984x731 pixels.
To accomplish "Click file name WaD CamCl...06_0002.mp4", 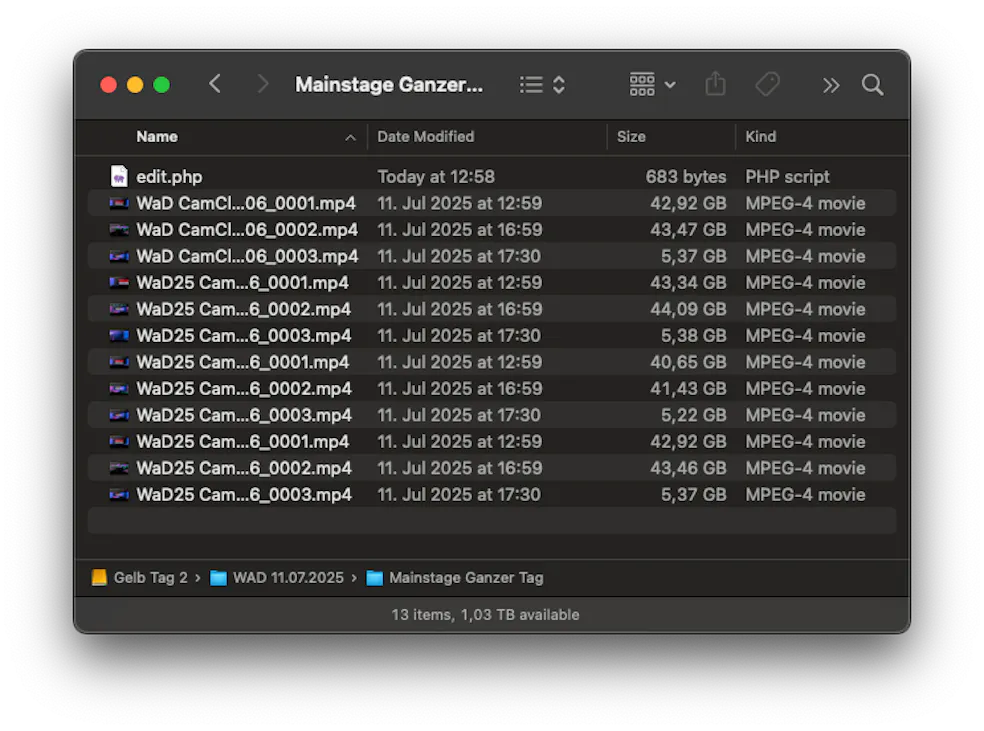I will click(x=247, y=230).
